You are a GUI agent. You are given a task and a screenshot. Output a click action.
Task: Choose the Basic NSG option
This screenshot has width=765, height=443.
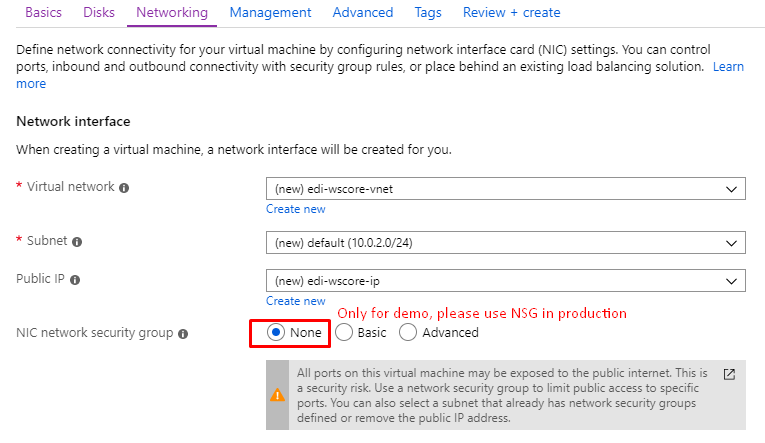pyautogui.click(x=344, y=332)
